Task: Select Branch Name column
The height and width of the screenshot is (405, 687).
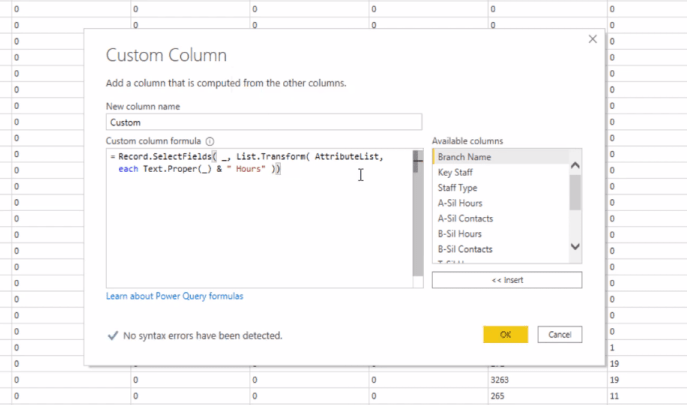Action: pyautogui.click(x=500, y=157)
